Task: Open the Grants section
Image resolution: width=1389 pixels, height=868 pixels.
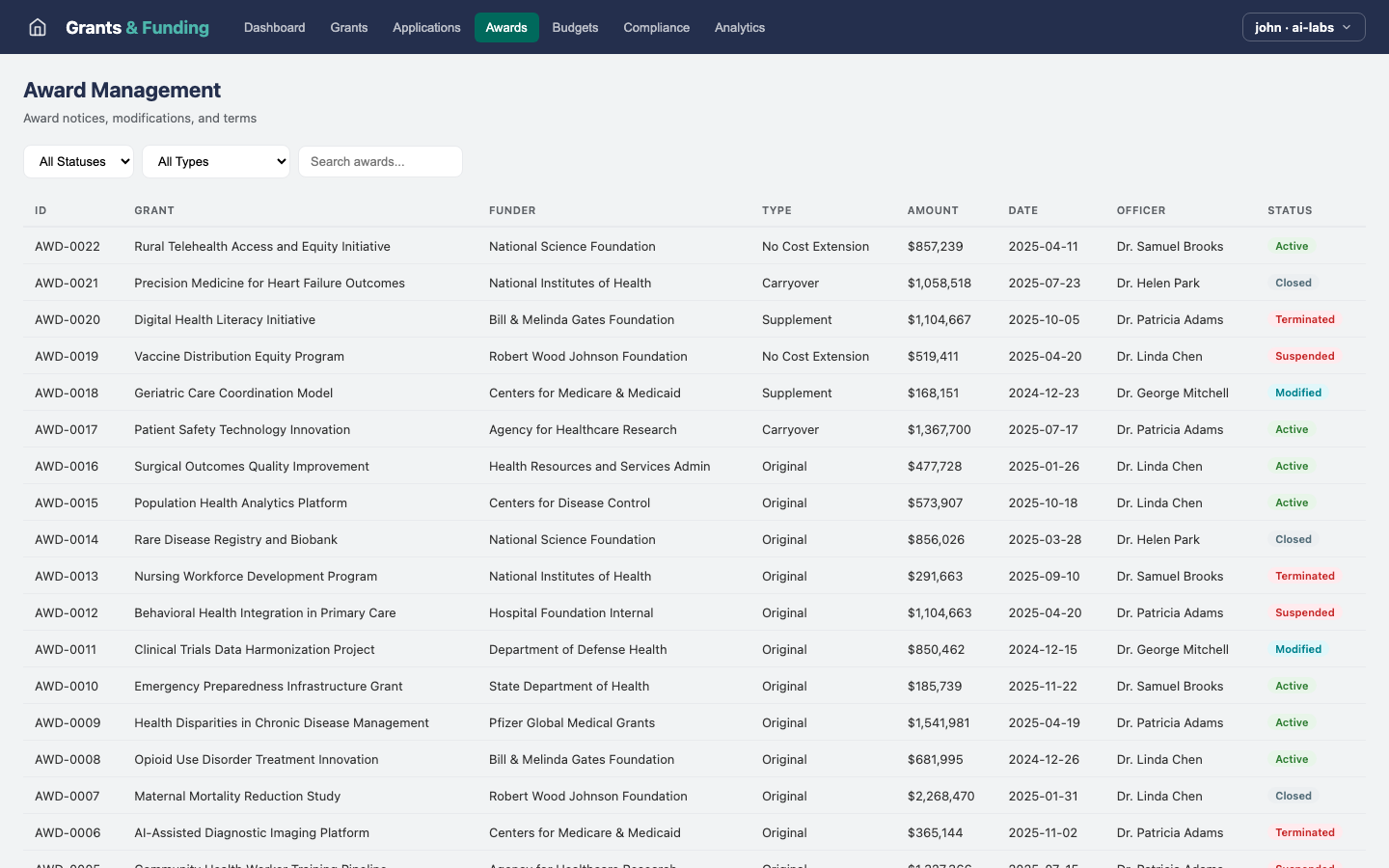Action: coord(348,27)
